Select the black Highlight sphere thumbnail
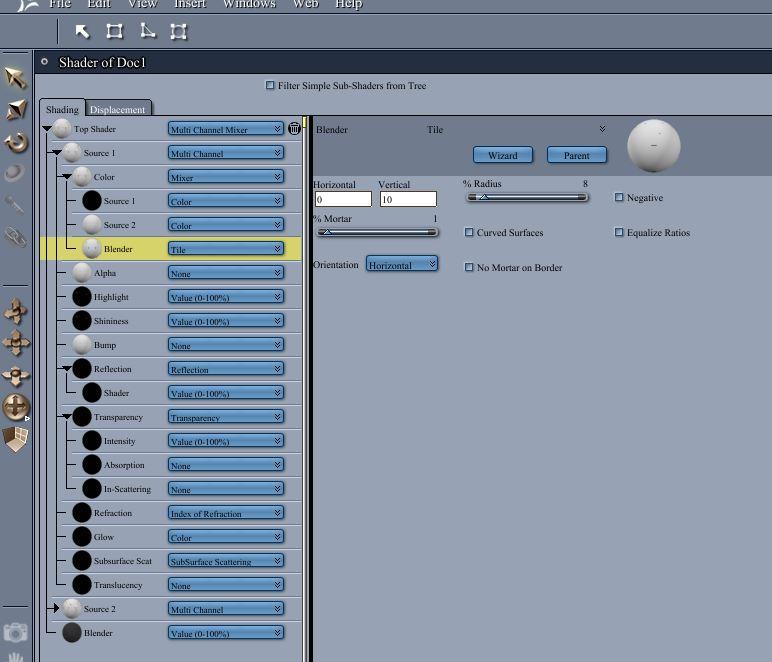Image resolution: width=772 pixels, height=662 pixels. click(x=82, y=297)
